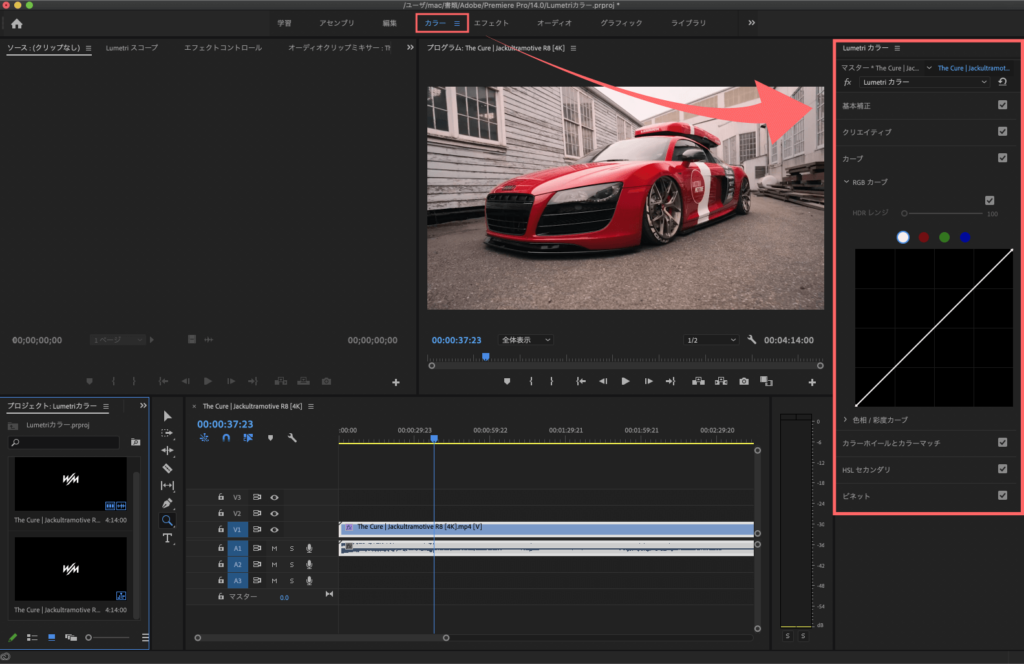
Task: Select red channel curve swatch
Action: click(x=923, y=238)
